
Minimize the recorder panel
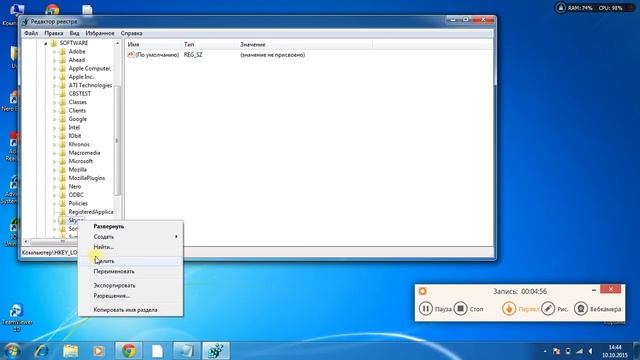pos(594,289)
